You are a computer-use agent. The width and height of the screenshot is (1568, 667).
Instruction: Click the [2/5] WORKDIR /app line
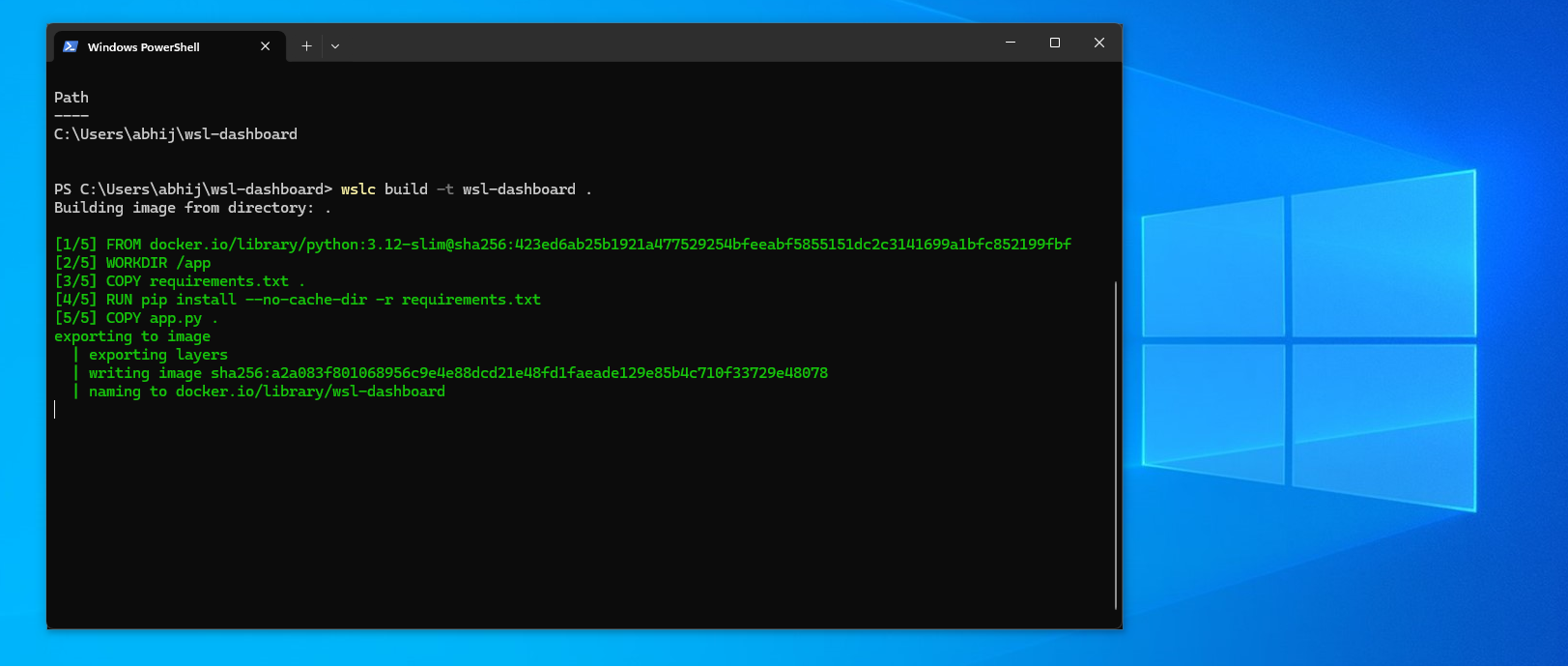click(132, 263)
